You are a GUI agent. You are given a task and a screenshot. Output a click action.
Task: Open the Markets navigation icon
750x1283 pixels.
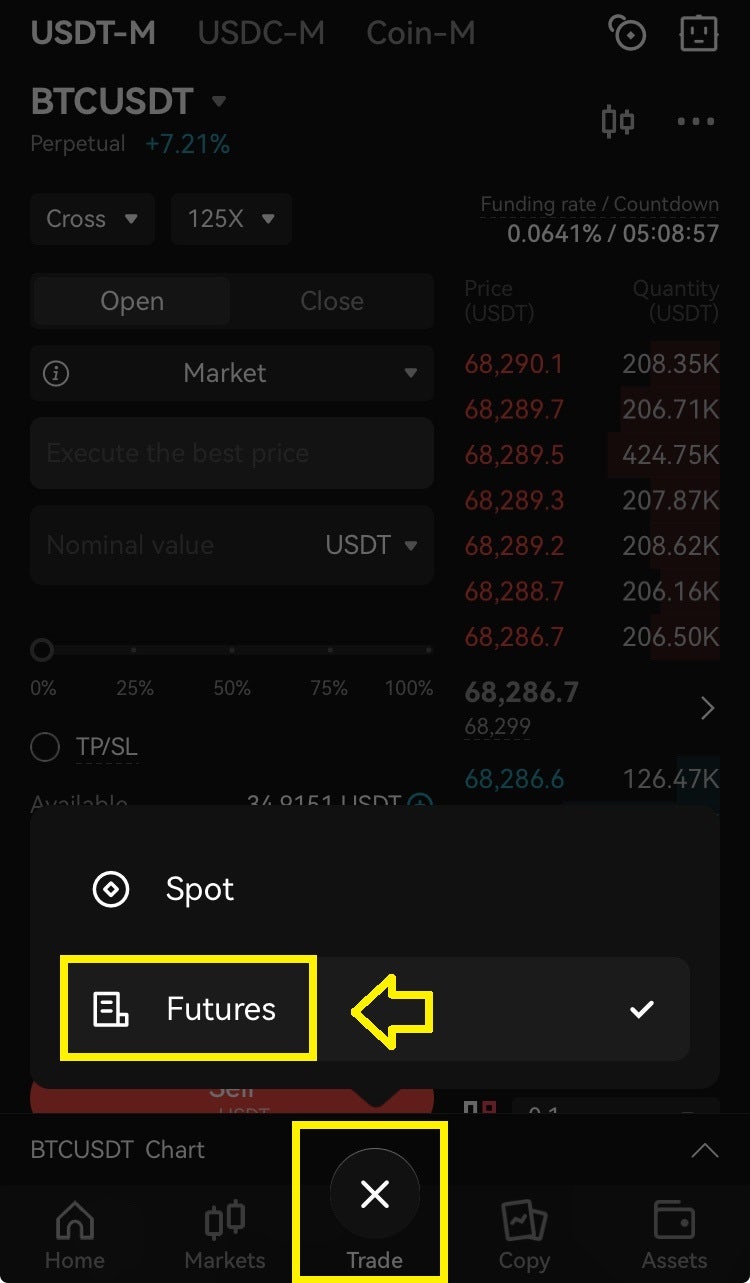225,1236
